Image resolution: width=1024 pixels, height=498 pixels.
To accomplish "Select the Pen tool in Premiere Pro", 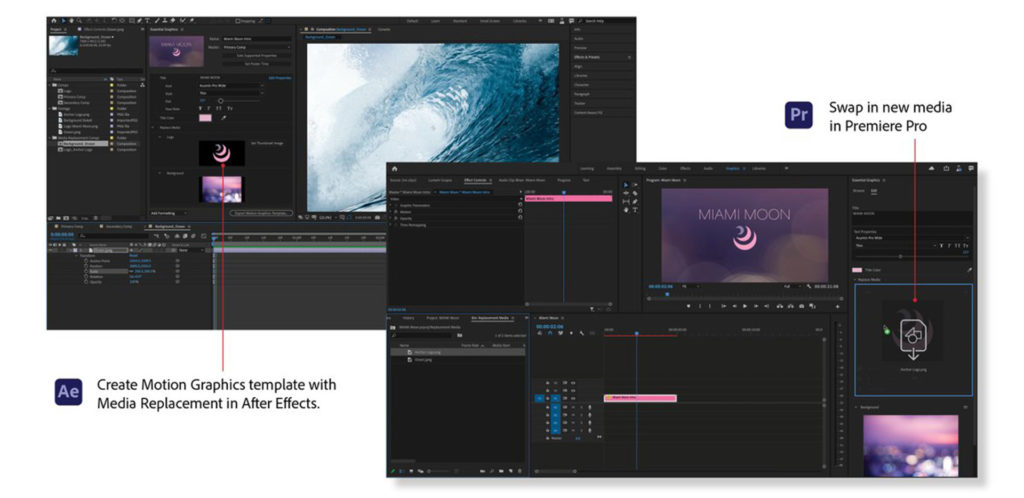I will pyautogui.click(x=635, y=202).
